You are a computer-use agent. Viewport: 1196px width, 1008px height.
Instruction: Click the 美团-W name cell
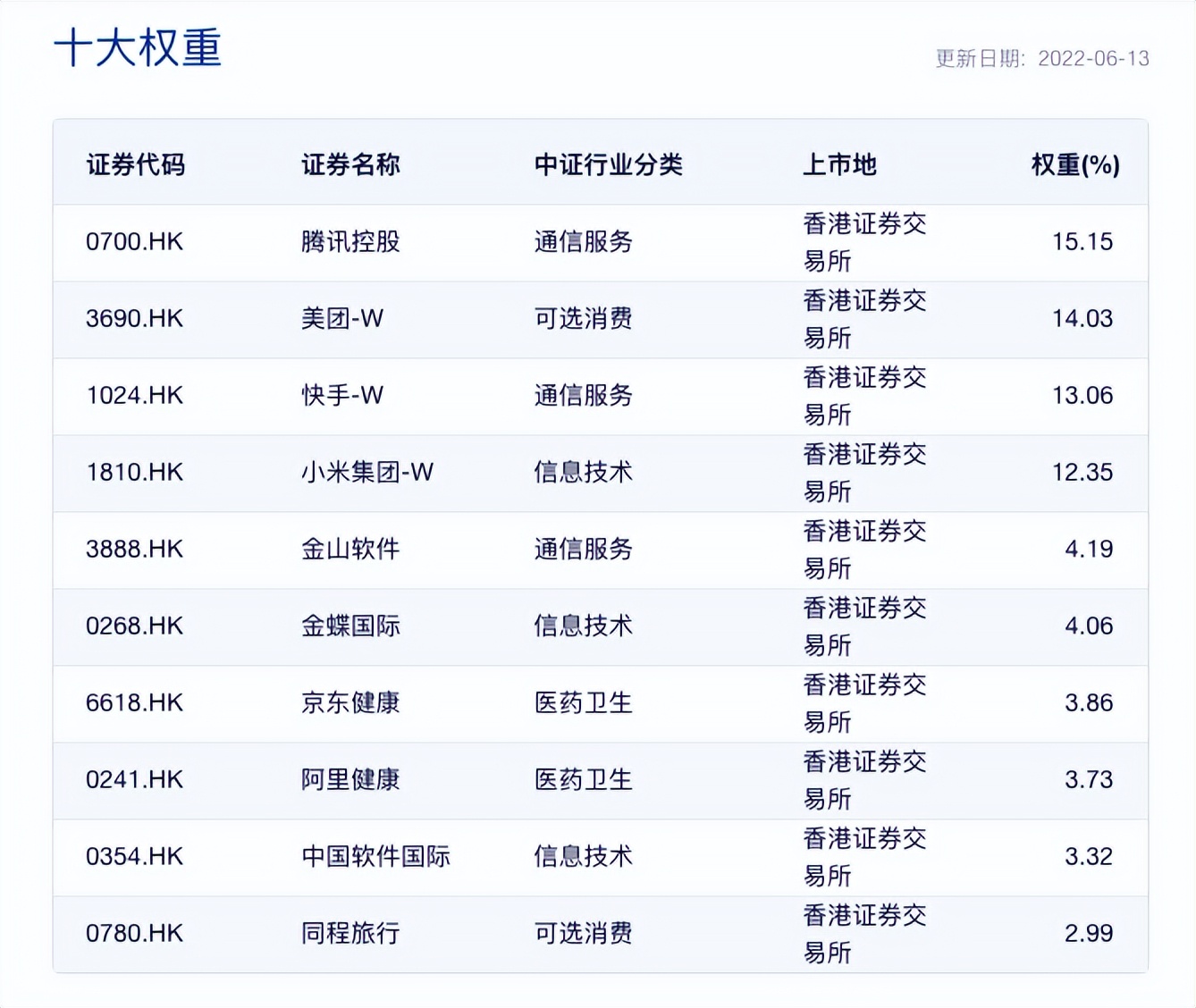[x=342, y=319]
